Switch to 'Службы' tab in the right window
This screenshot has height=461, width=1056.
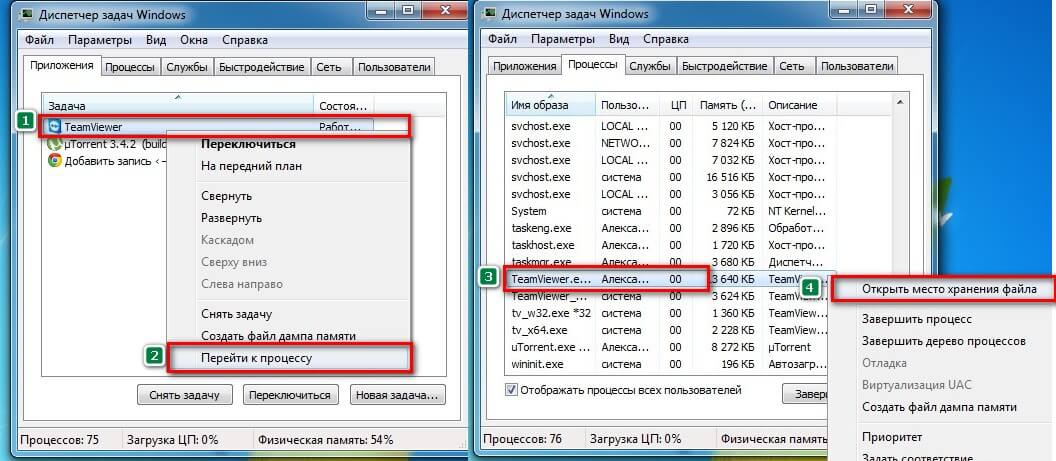(651, 66)
